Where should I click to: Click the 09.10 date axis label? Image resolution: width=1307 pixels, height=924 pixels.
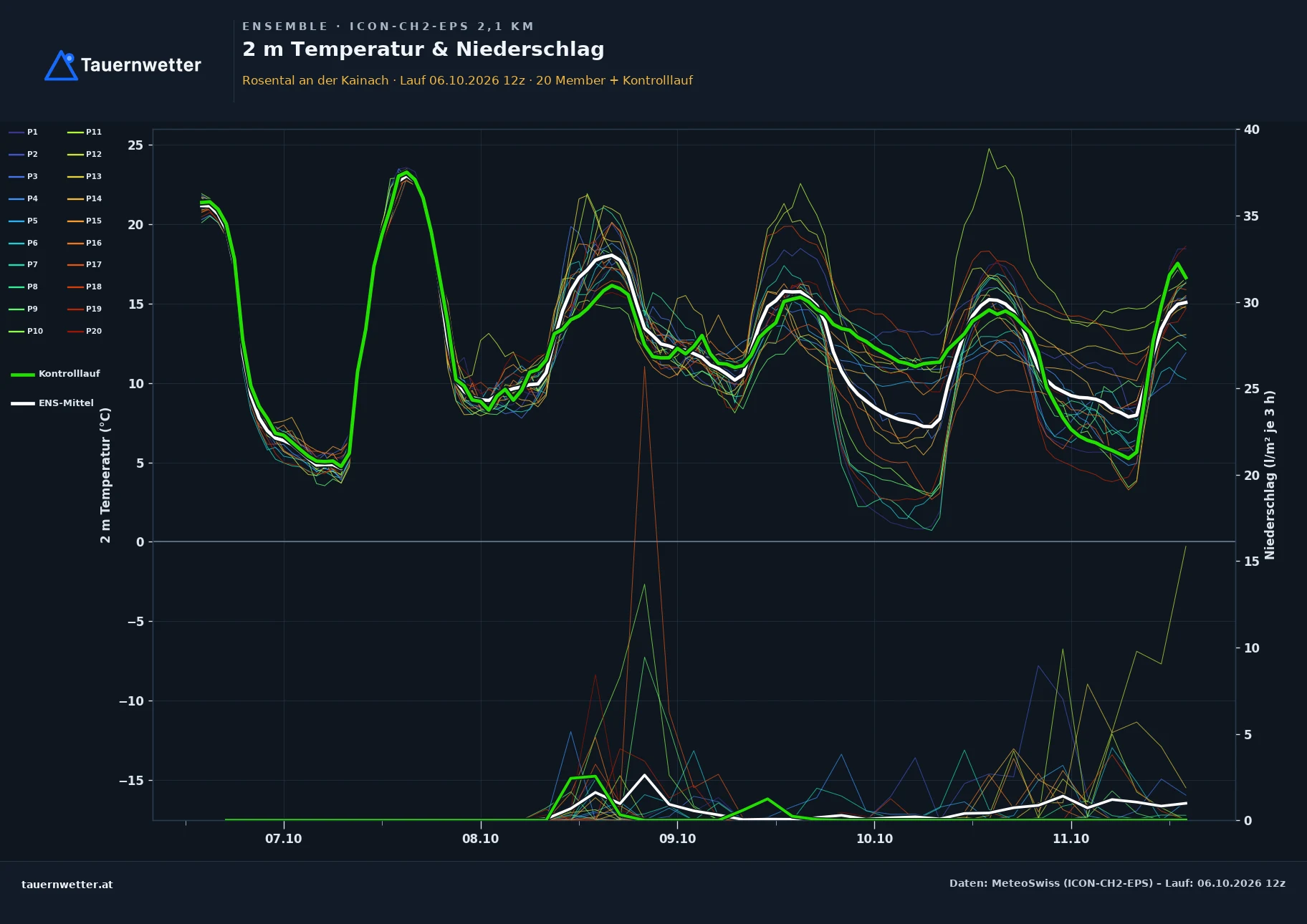click(x=678, y=839)
